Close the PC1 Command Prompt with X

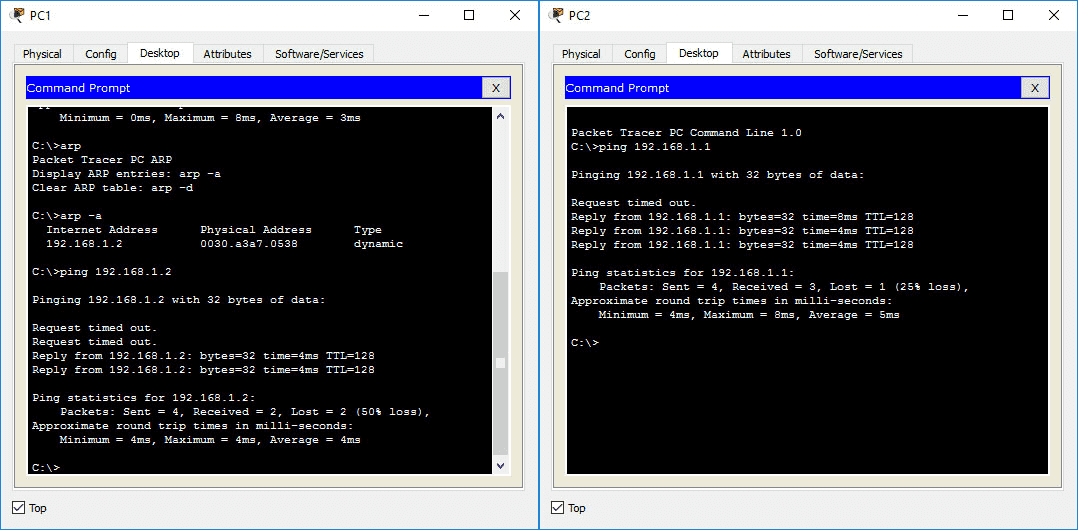495,88
